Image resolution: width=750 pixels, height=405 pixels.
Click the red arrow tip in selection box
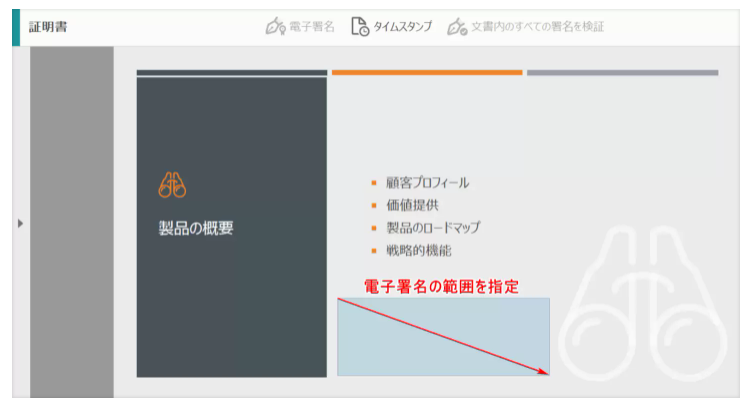pos(546,373)
